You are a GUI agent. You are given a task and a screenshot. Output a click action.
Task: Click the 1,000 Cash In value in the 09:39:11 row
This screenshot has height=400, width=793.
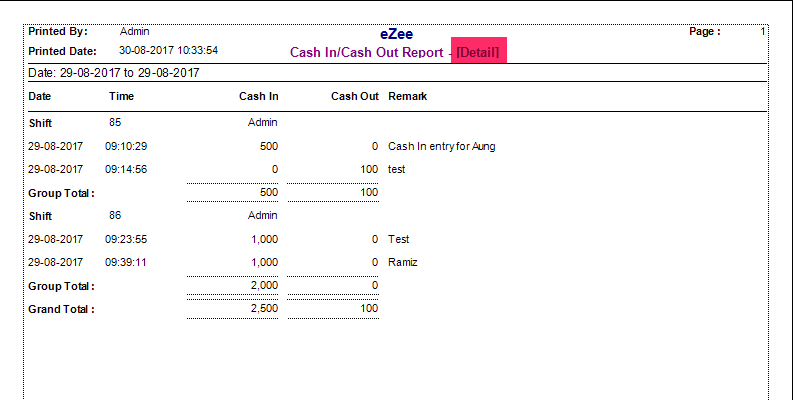click(265, 262)
